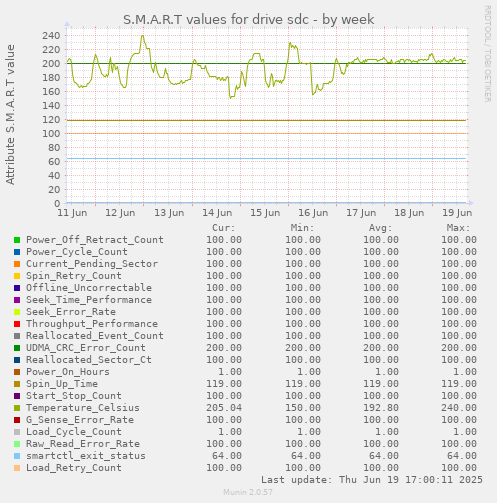This screenshot has width=497, height=503.
Task: Click the Load_Retry_Count peach swatch
Action: click(x=17, y=468)
